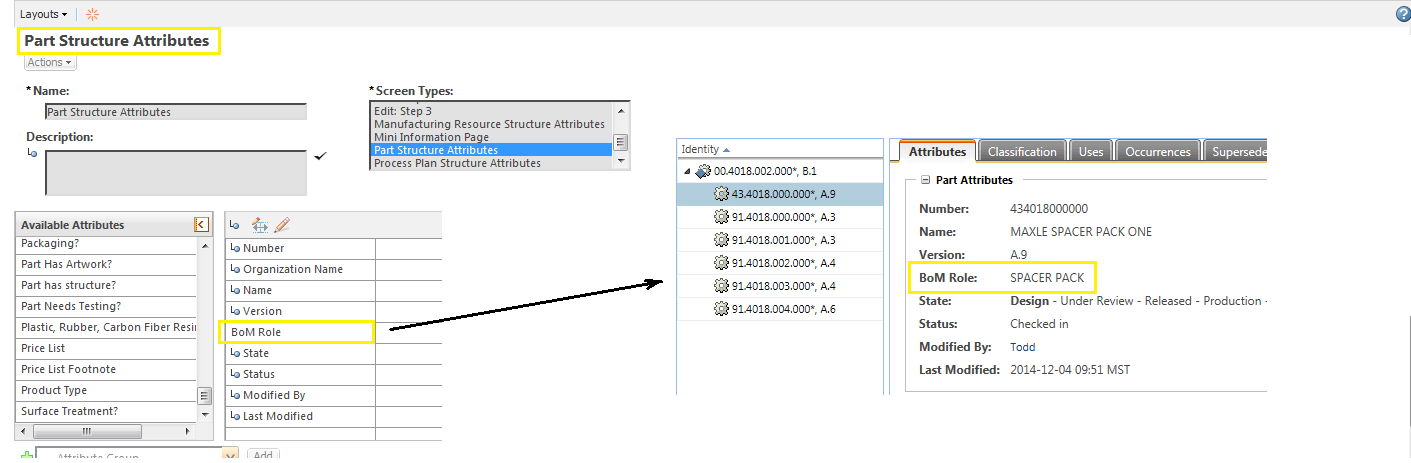Image resolution: width=1411 pixels, height=463 pixels.
Task: Select Part Has Artwork? attribute
Action: [x=106, y=264]
